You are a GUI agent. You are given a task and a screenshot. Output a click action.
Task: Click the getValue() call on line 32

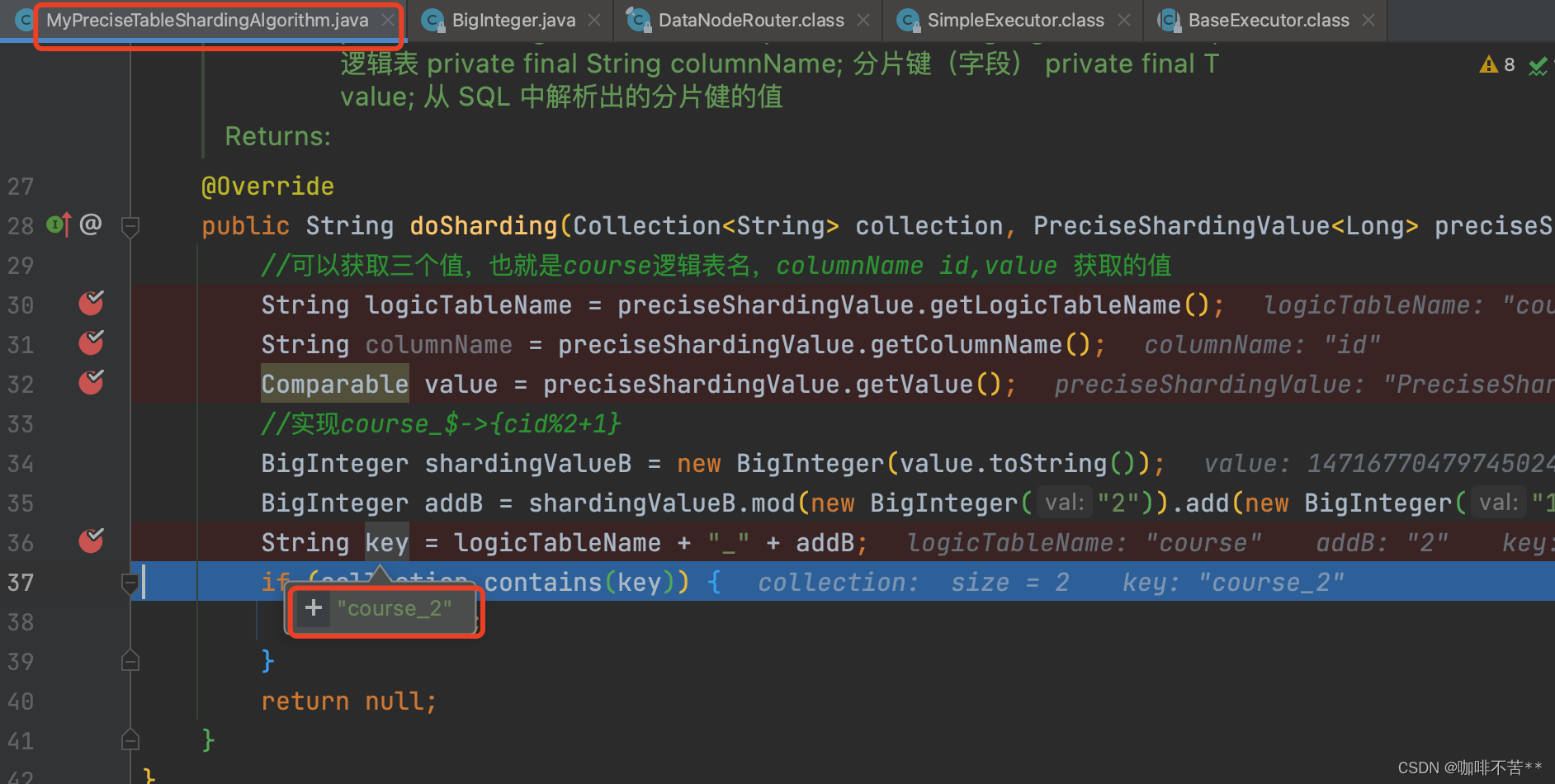[x=929, y=385]
